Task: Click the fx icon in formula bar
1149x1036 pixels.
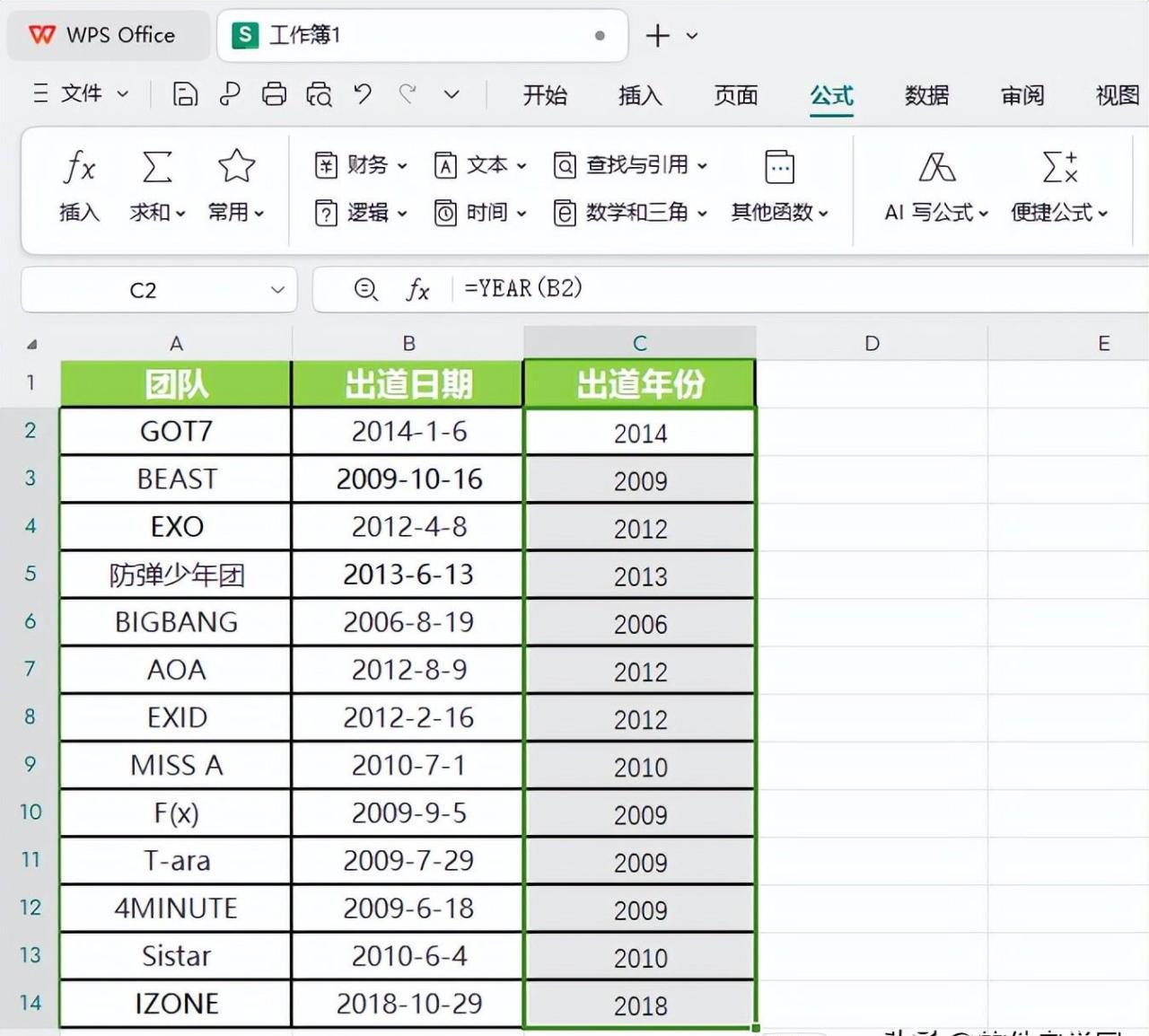Action: pos(417,289)
